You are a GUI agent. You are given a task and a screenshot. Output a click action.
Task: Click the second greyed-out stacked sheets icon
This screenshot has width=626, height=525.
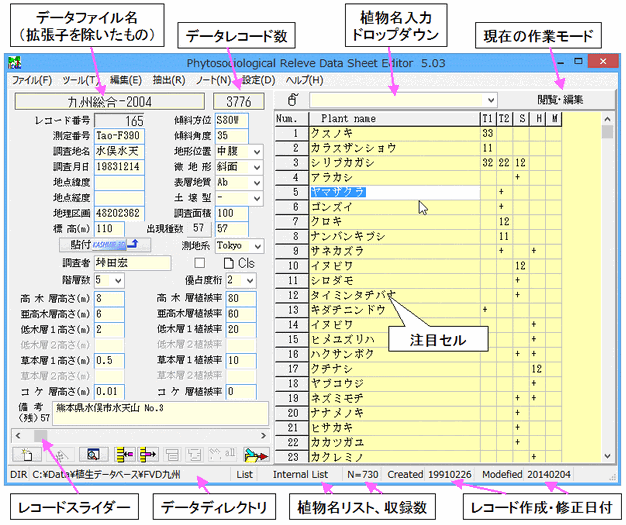(194, 454)
